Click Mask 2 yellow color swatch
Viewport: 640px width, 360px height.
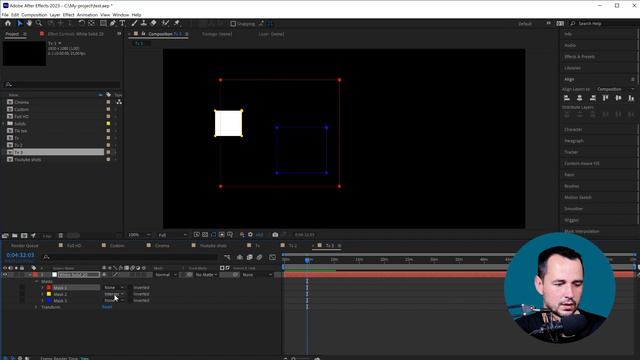(x=49, y=294)
